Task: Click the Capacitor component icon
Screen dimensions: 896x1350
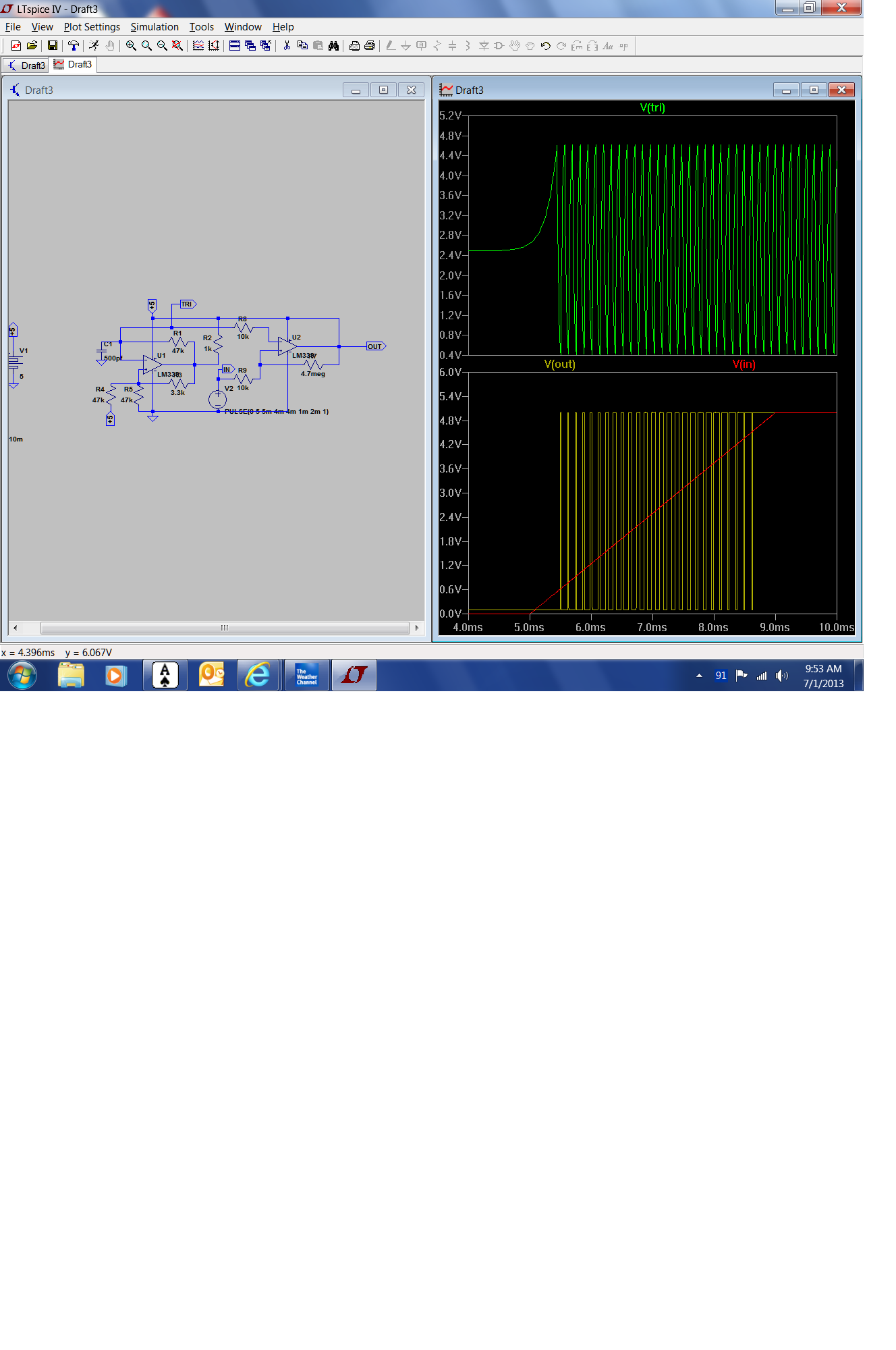Action: click(x=453, y=46)
